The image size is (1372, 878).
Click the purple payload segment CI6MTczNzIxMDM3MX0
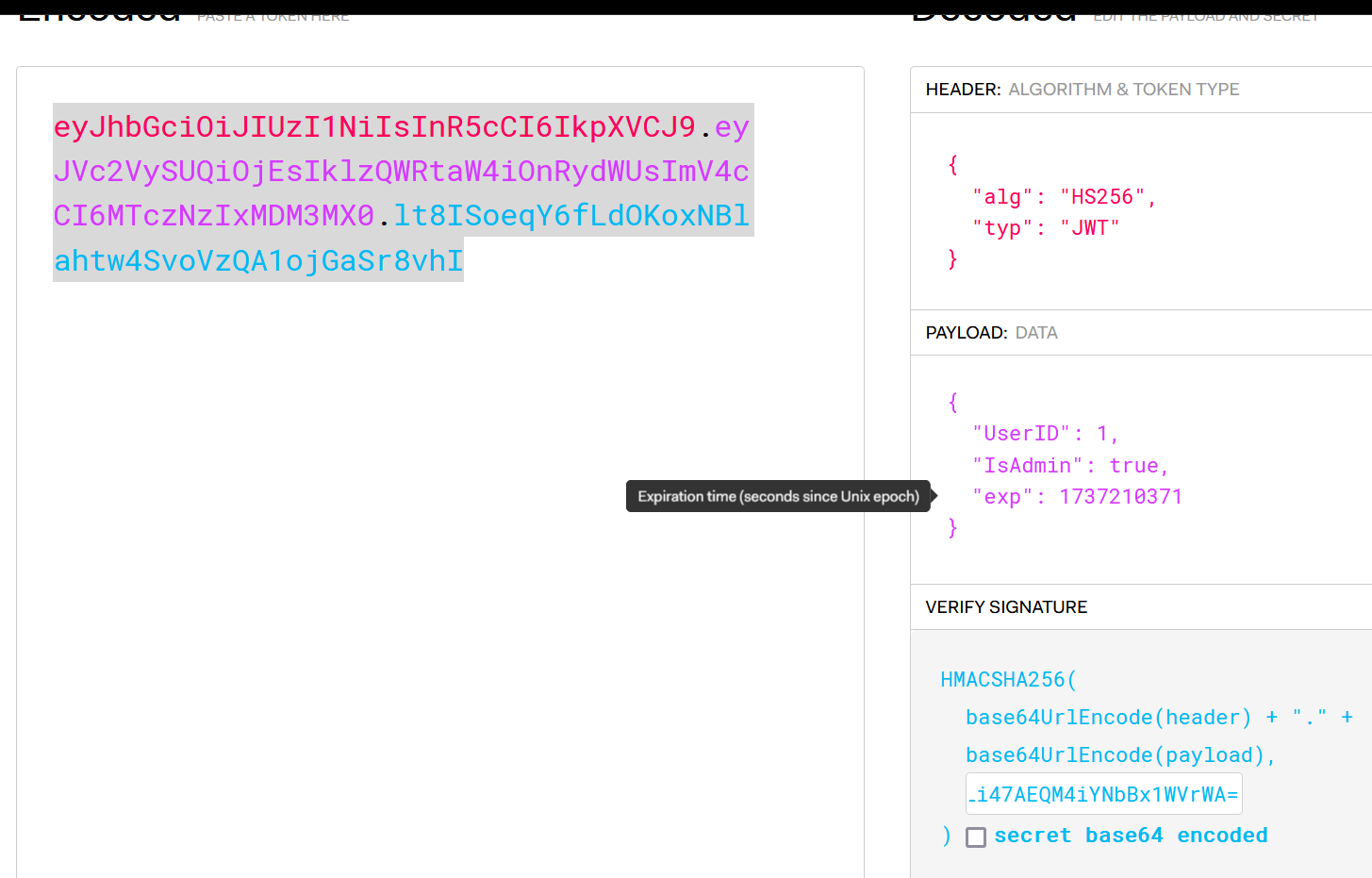click(214, 215)
